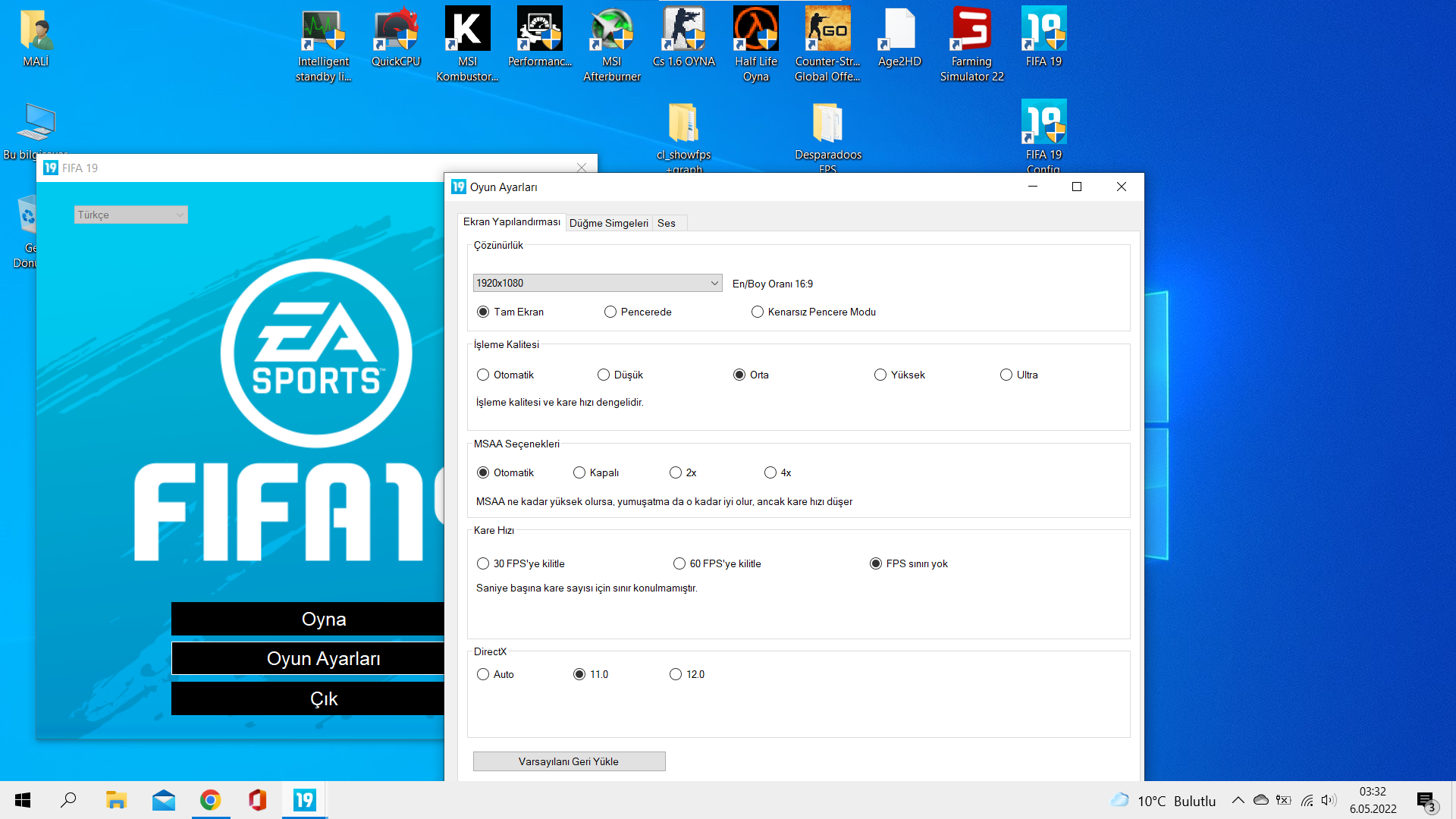Screen dimensions: 1456x819
Task: Open the Half Life Oyna desktop icon
Action: [x=755, y=30]
